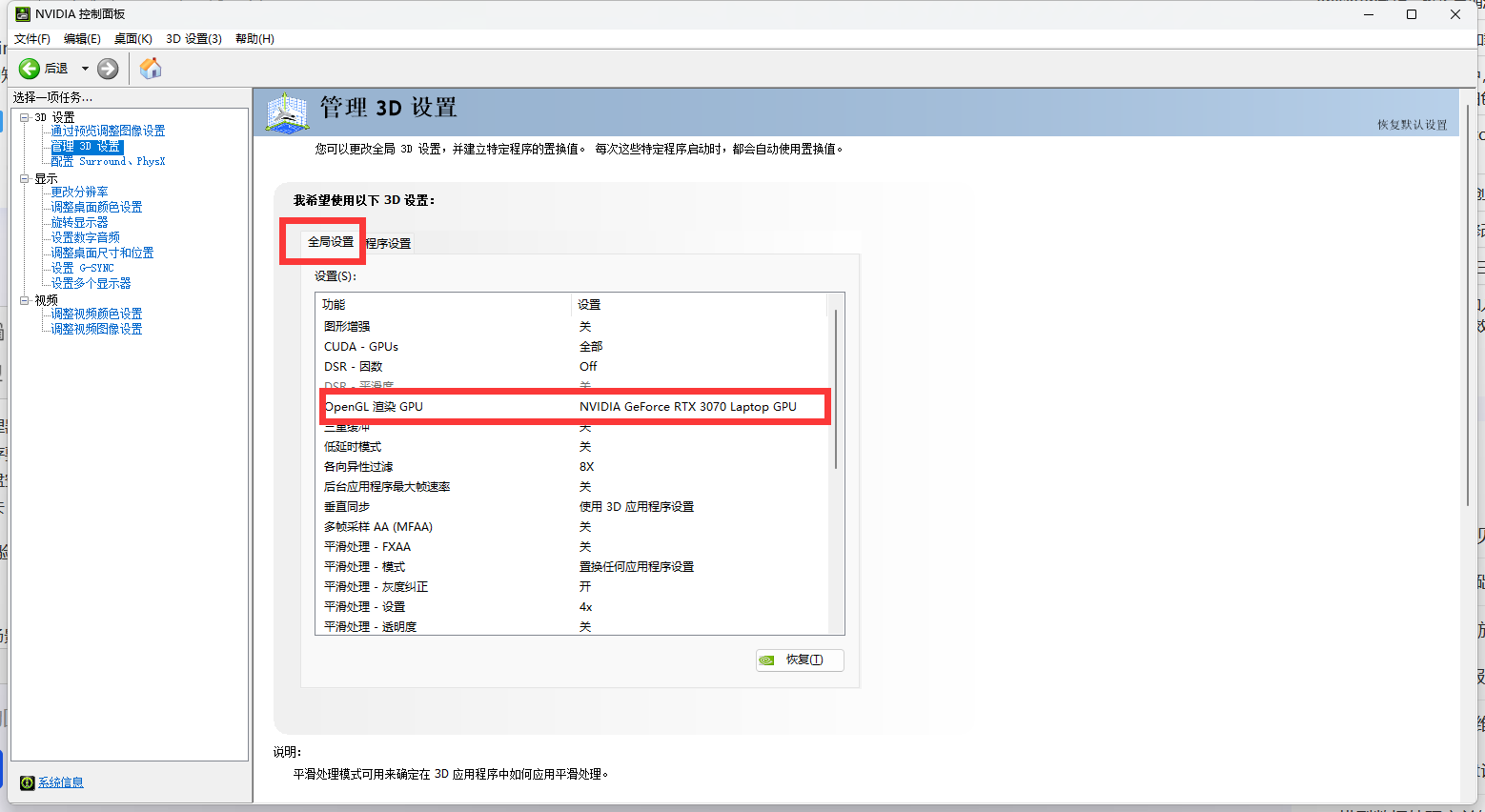The image size is (1485, 812).
Task: Click the 置换任何应用程序设置 value
Action: pos(637,567)
